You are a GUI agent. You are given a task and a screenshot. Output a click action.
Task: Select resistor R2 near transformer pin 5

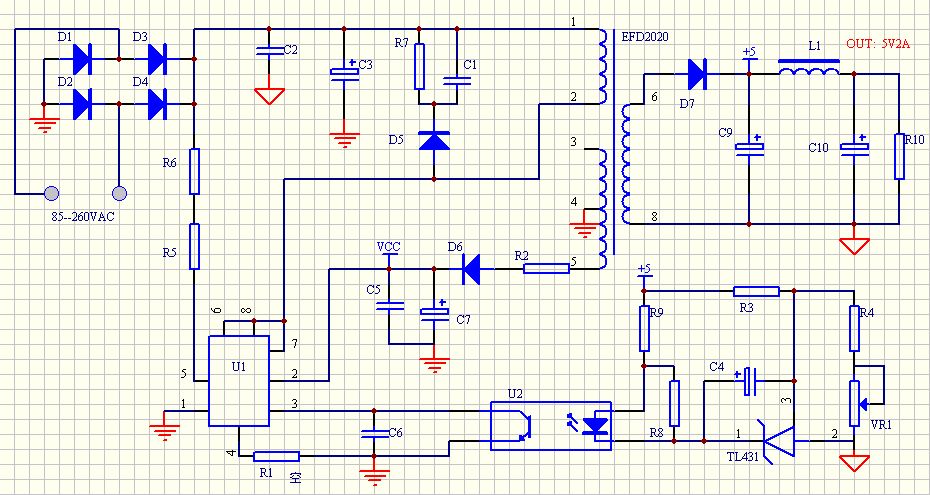(x=546, y=269)
